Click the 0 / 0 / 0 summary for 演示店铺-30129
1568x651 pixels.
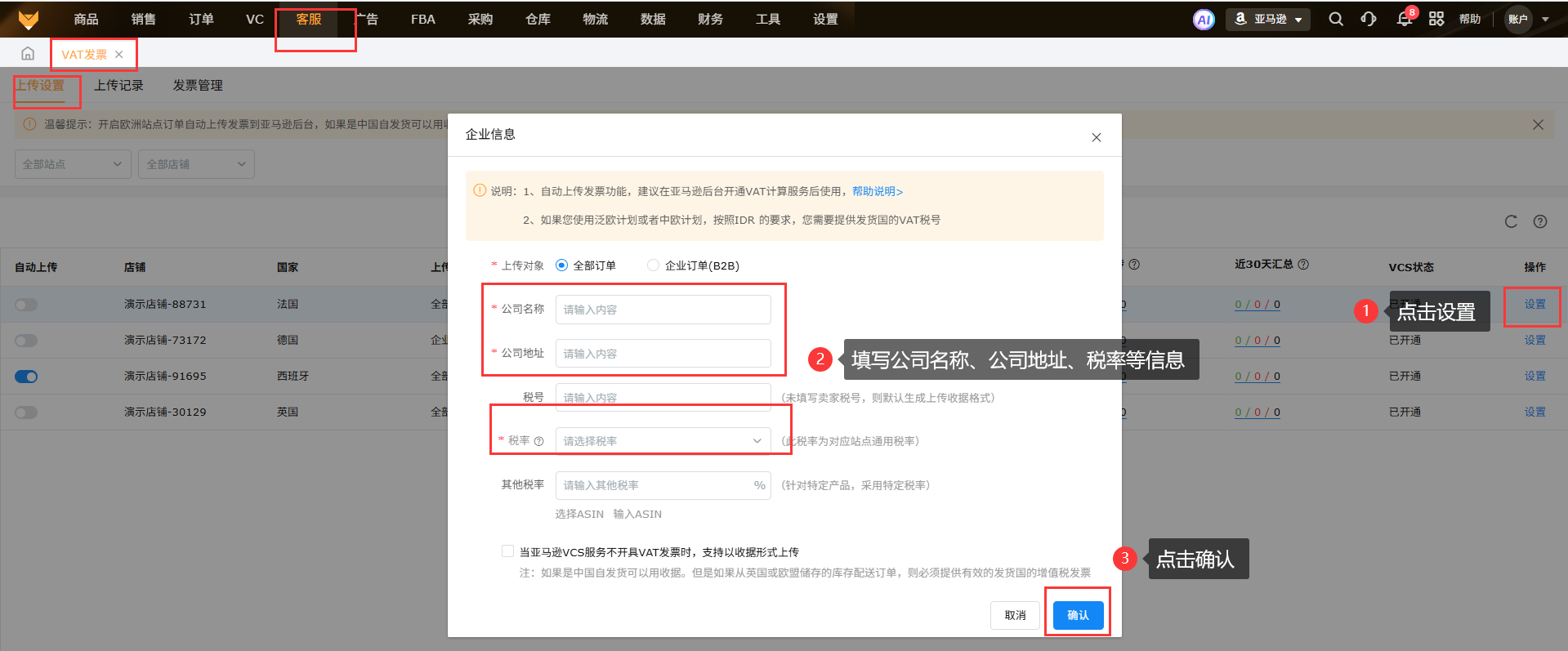tap(1258, 412)
